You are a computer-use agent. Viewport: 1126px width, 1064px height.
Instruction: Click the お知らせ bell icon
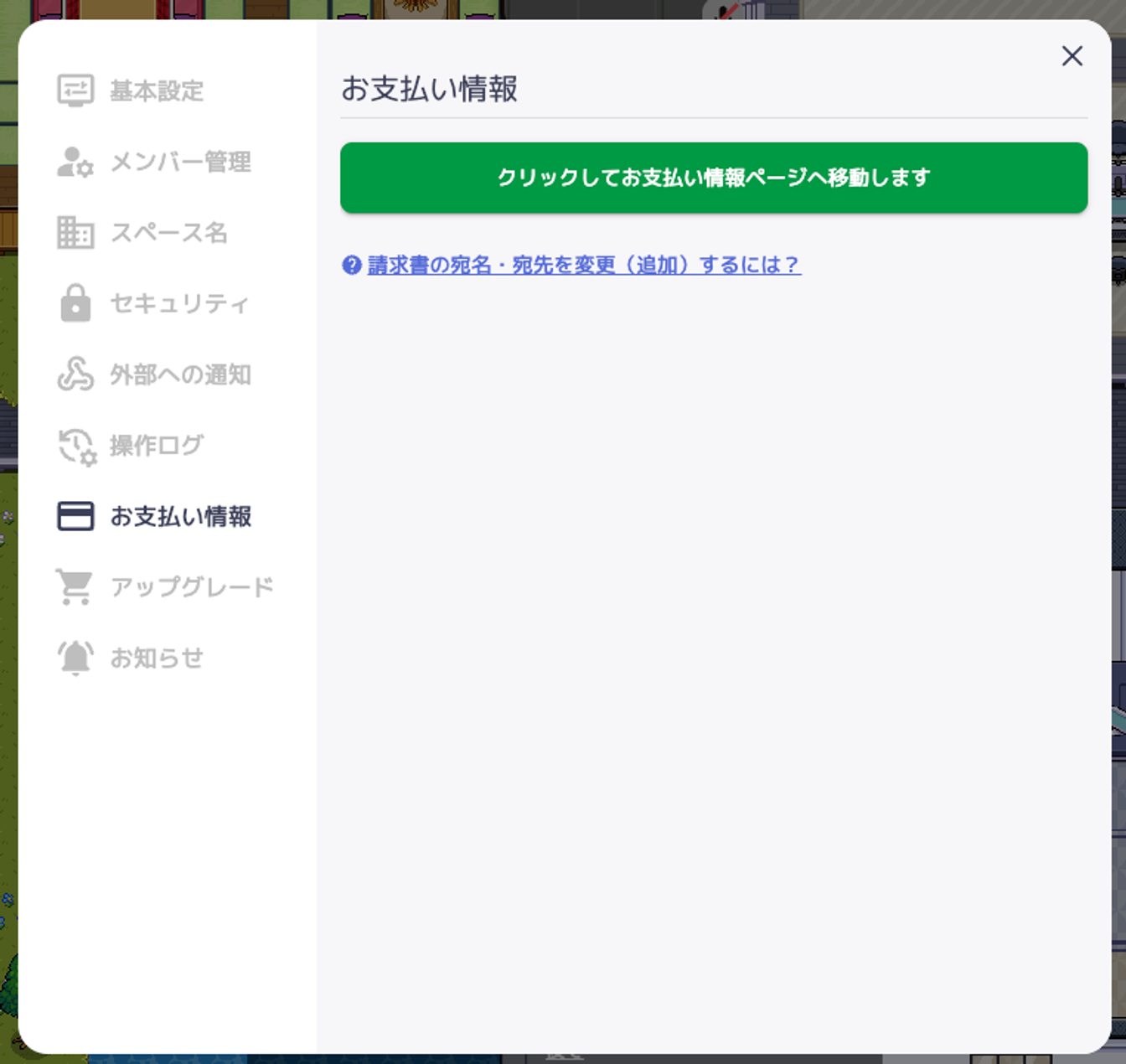(x=75, y=658)
